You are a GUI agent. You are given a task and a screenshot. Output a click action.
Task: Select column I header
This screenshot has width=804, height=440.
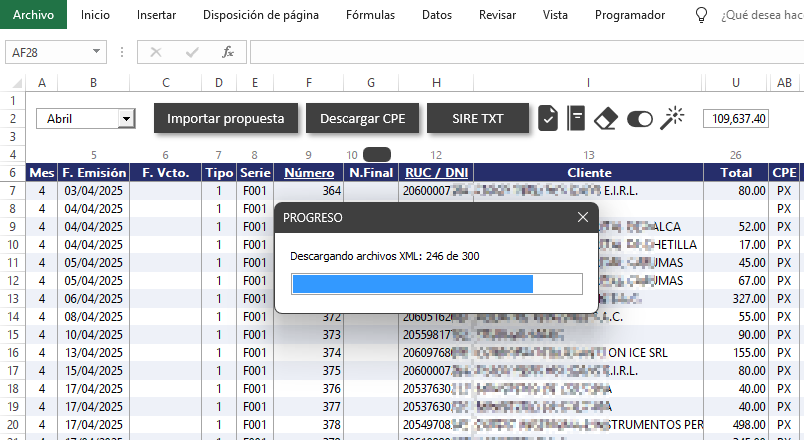(588, 83)
